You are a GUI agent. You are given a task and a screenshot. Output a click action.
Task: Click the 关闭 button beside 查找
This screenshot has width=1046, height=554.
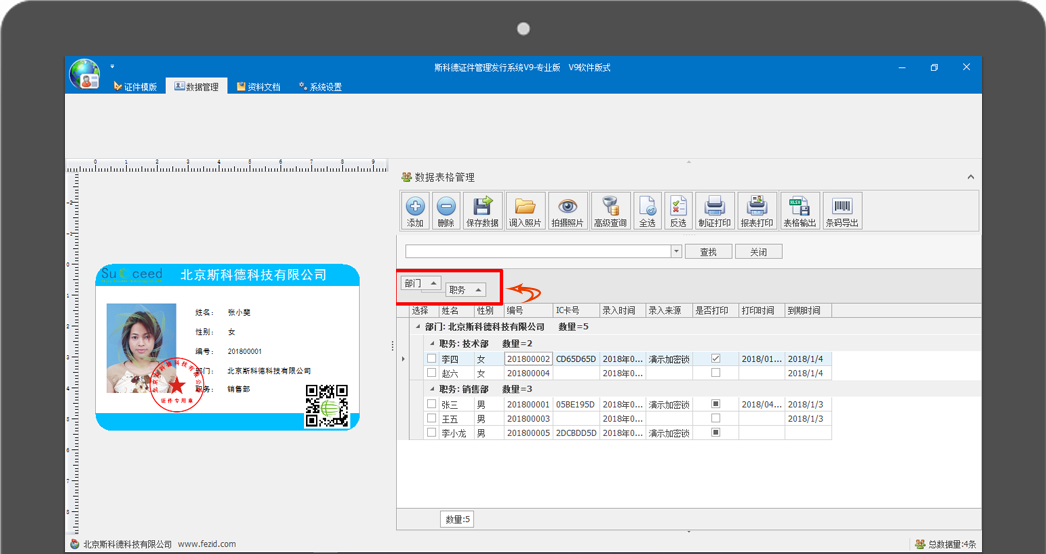(758, 252)
